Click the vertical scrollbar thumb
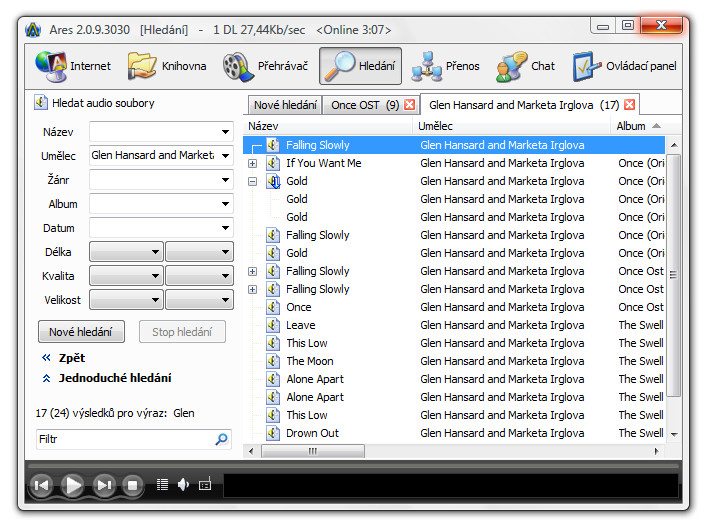 (x=673, y=275)
